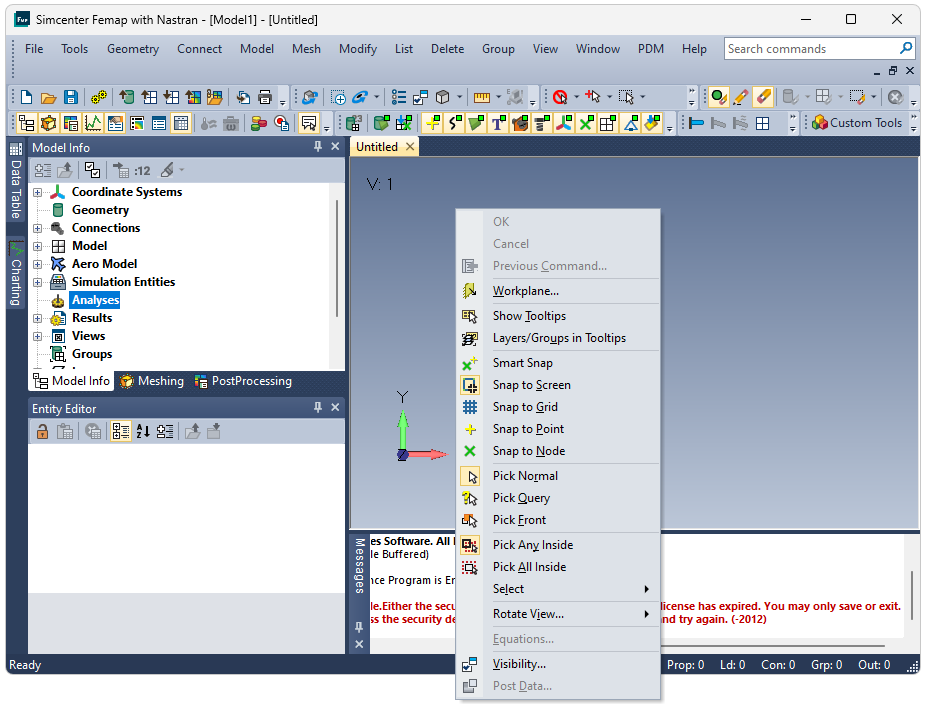Click the Data Table side tab
The height and width of the screenshot is (706, 926).
[x=16, y=182]
